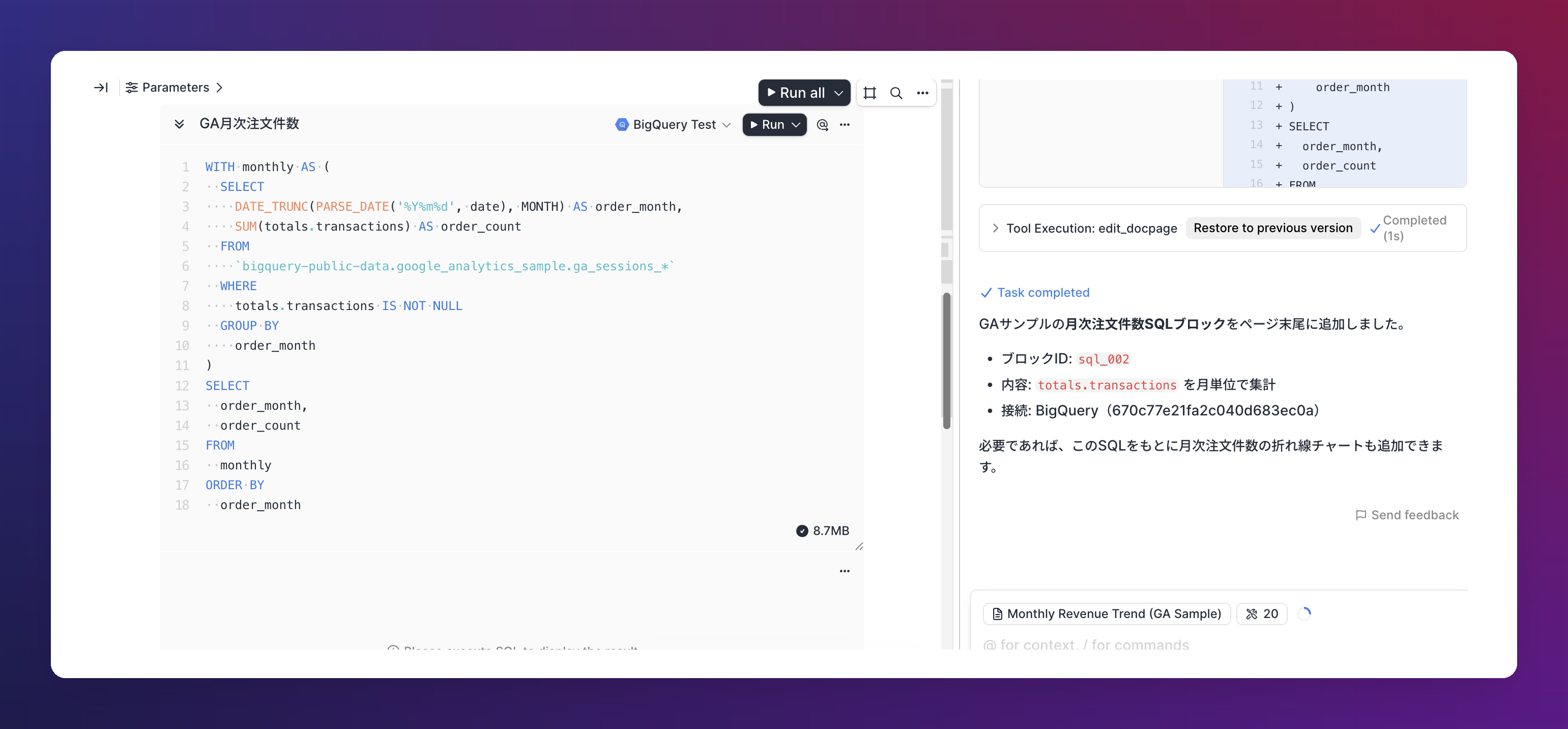Click the mention @ icon in block header
The image size is (1568, 729).
(x=822, y=125)
